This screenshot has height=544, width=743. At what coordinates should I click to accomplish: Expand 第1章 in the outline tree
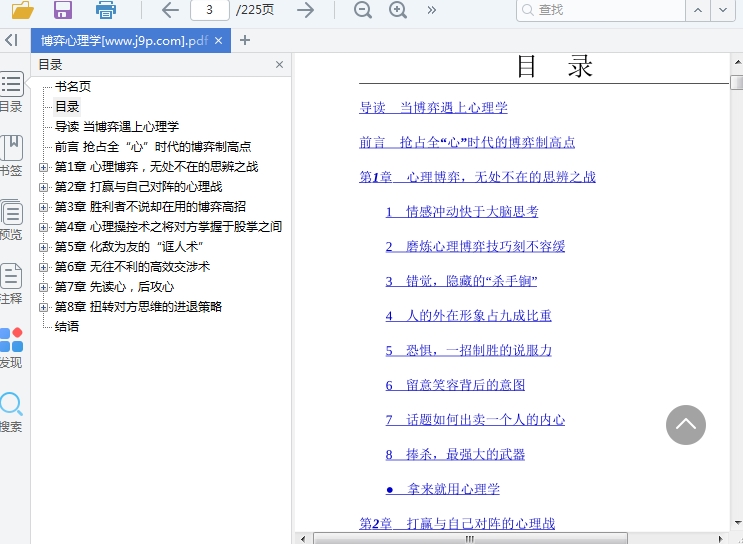pyautogui.click(x=44, y=167)
